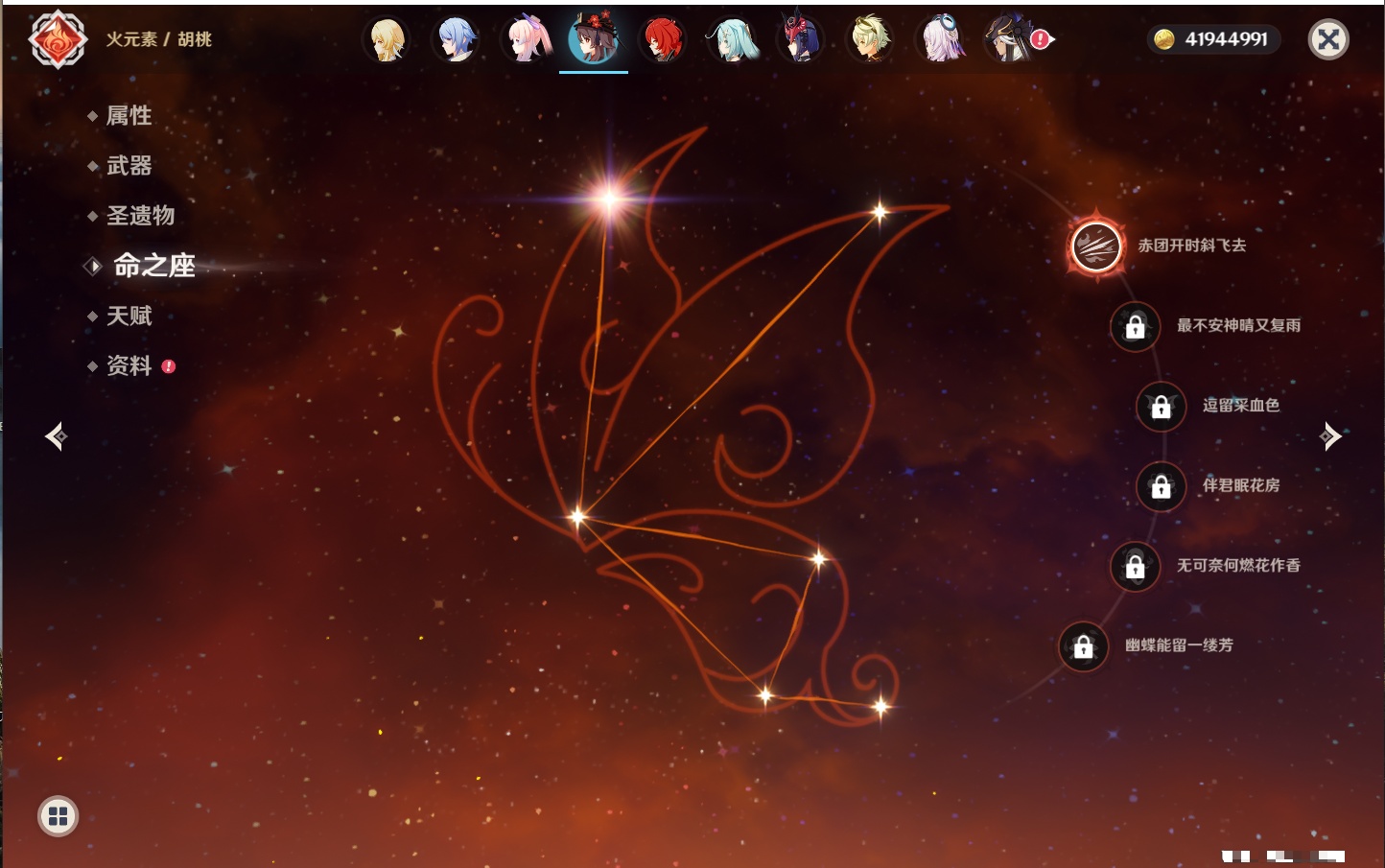Select the red-haired character portrait
Screen dimensions: 1385x868
pos(663,40)
